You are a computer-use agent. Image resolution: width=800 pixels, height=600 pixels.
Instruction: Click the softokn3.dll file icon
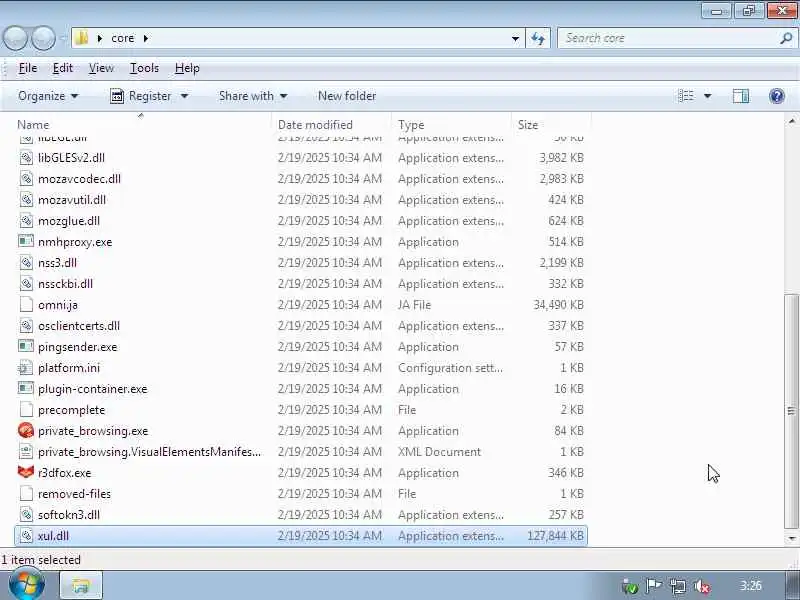26,514
